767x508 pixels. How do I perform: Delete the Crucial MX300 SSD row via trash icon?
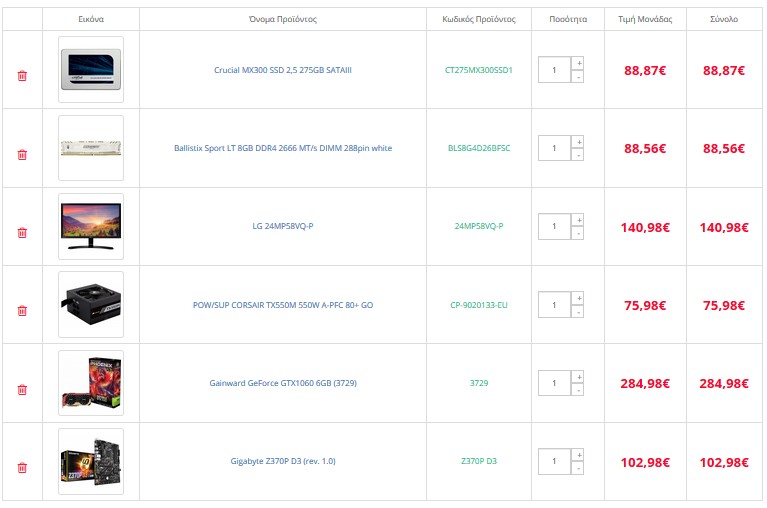22,76
